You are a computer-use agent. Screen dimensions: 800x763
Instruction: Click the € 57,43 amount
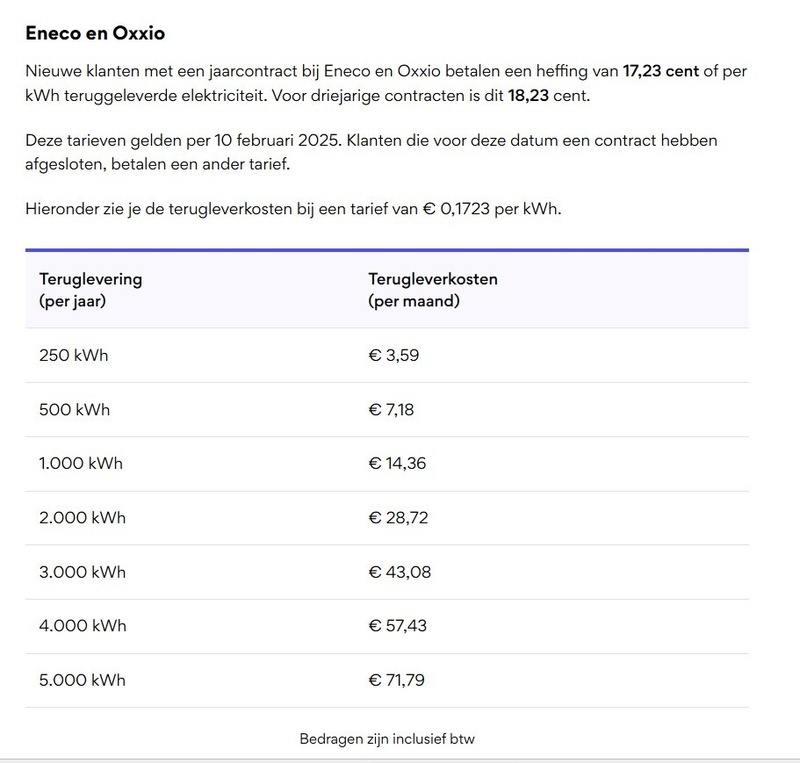[x=399, y=627]
